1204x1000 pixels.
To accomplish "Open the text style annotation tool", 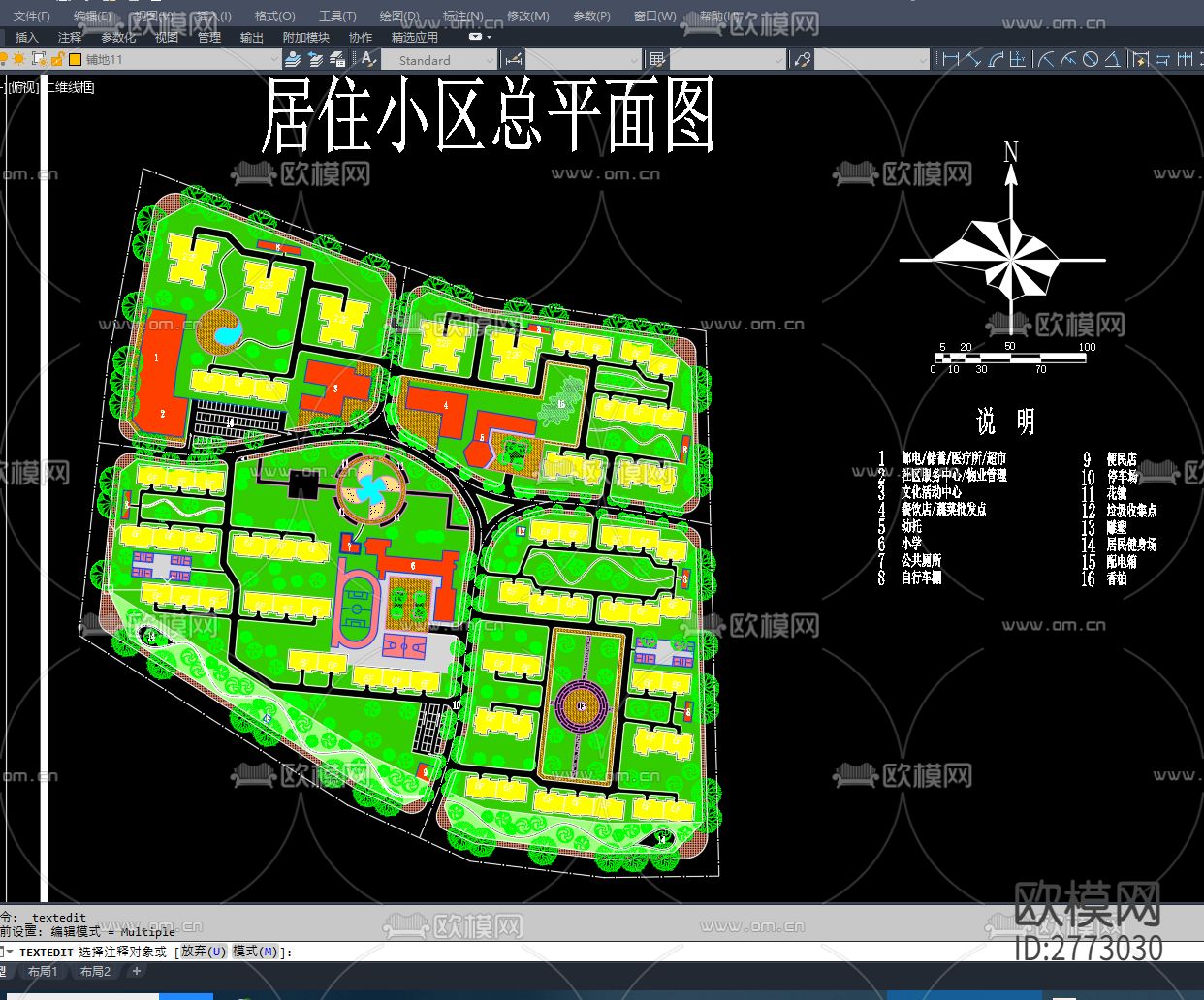I will click(x=367, y=59).
